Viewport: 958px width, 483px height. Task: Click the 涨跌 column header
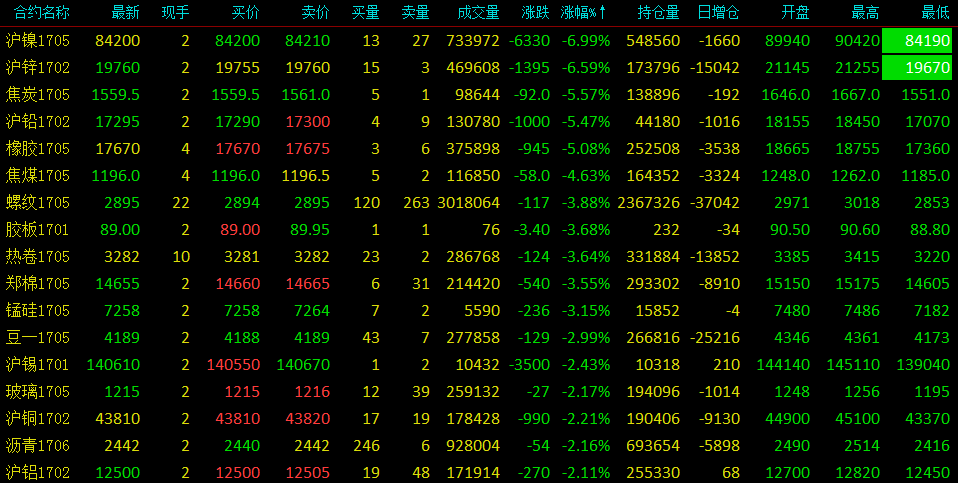coord(536,12)
